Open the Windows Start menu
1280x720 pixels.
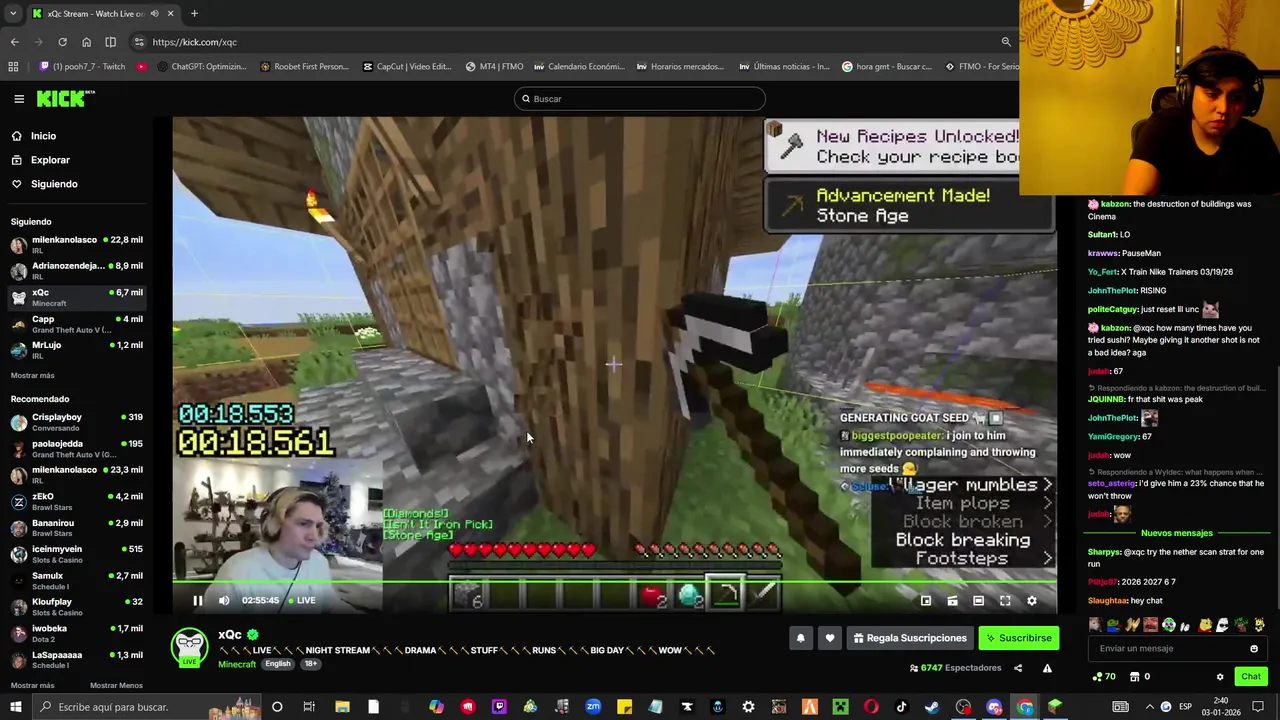pyautogui.click(x=15, y=707)
